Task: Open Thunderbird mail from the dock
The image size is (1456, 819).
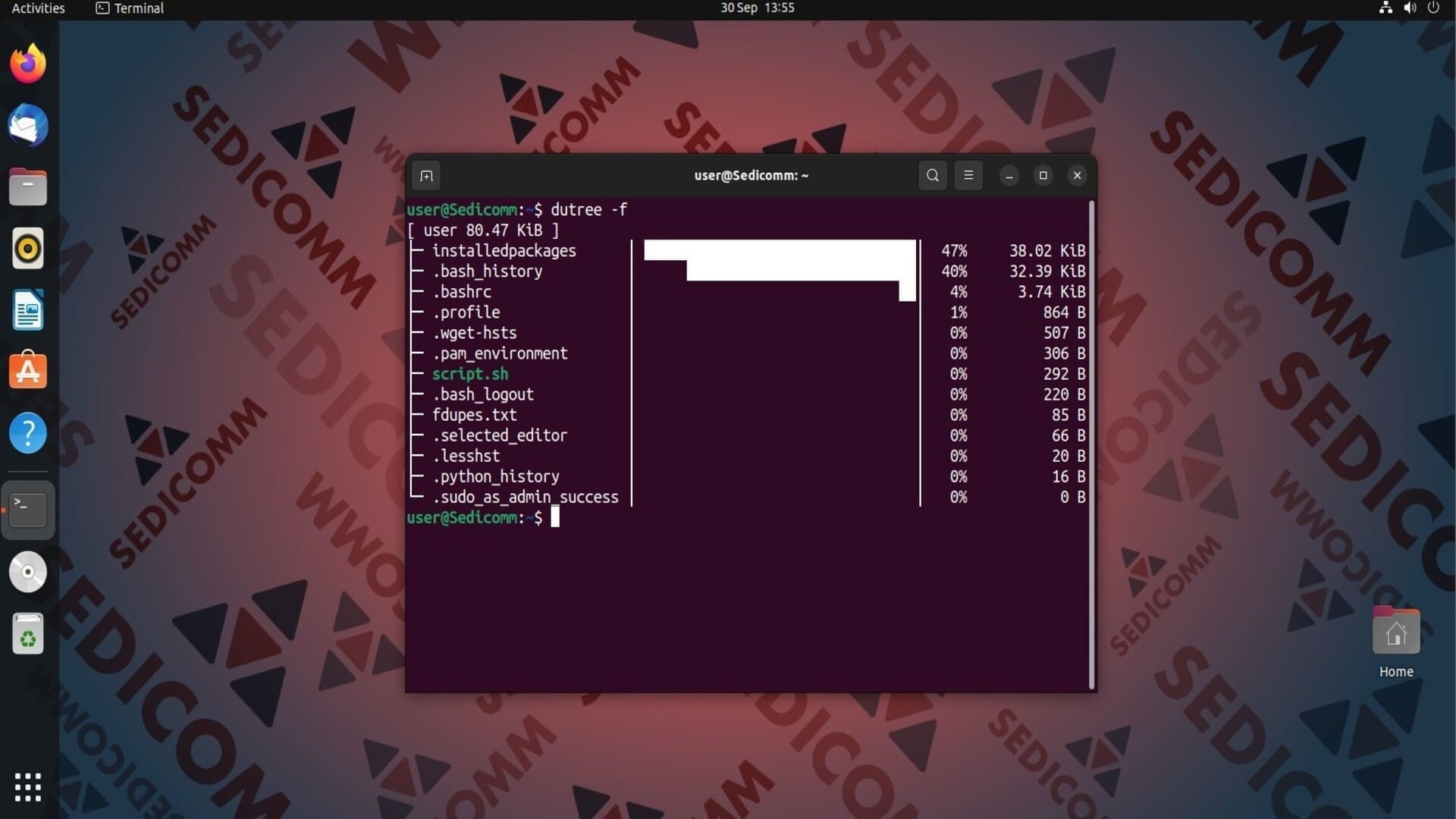Action: tap(28, 125)
